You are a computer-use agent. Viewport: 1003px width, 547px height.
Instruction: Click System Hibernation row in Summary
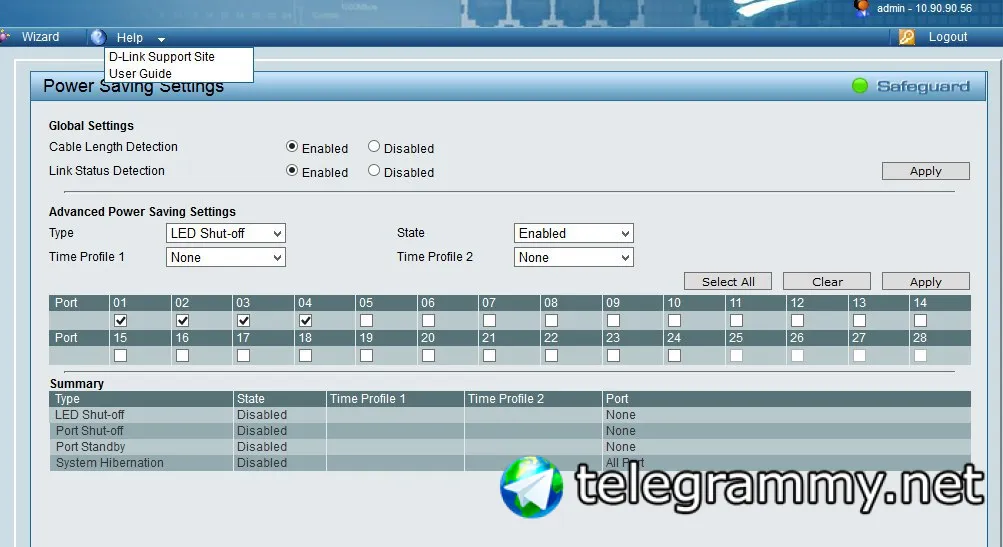[510, 463]
